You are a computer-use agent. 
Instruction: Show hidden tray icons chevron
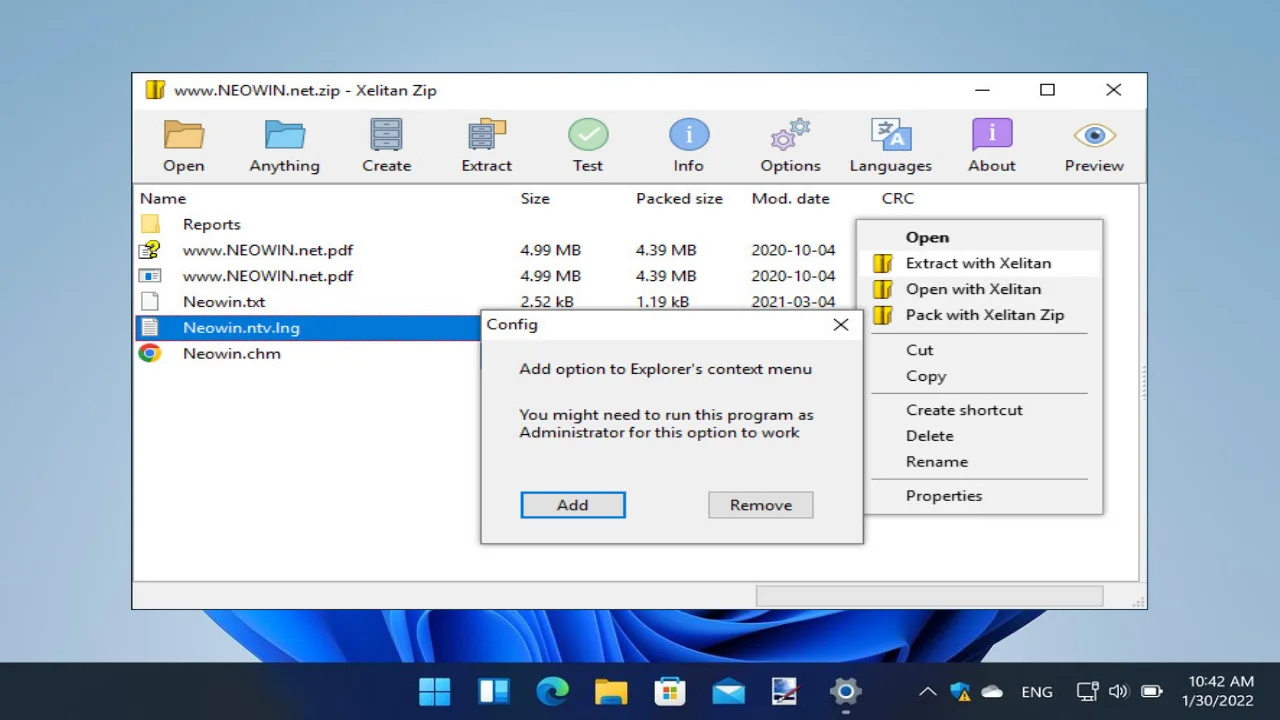[x=927, y=691]
